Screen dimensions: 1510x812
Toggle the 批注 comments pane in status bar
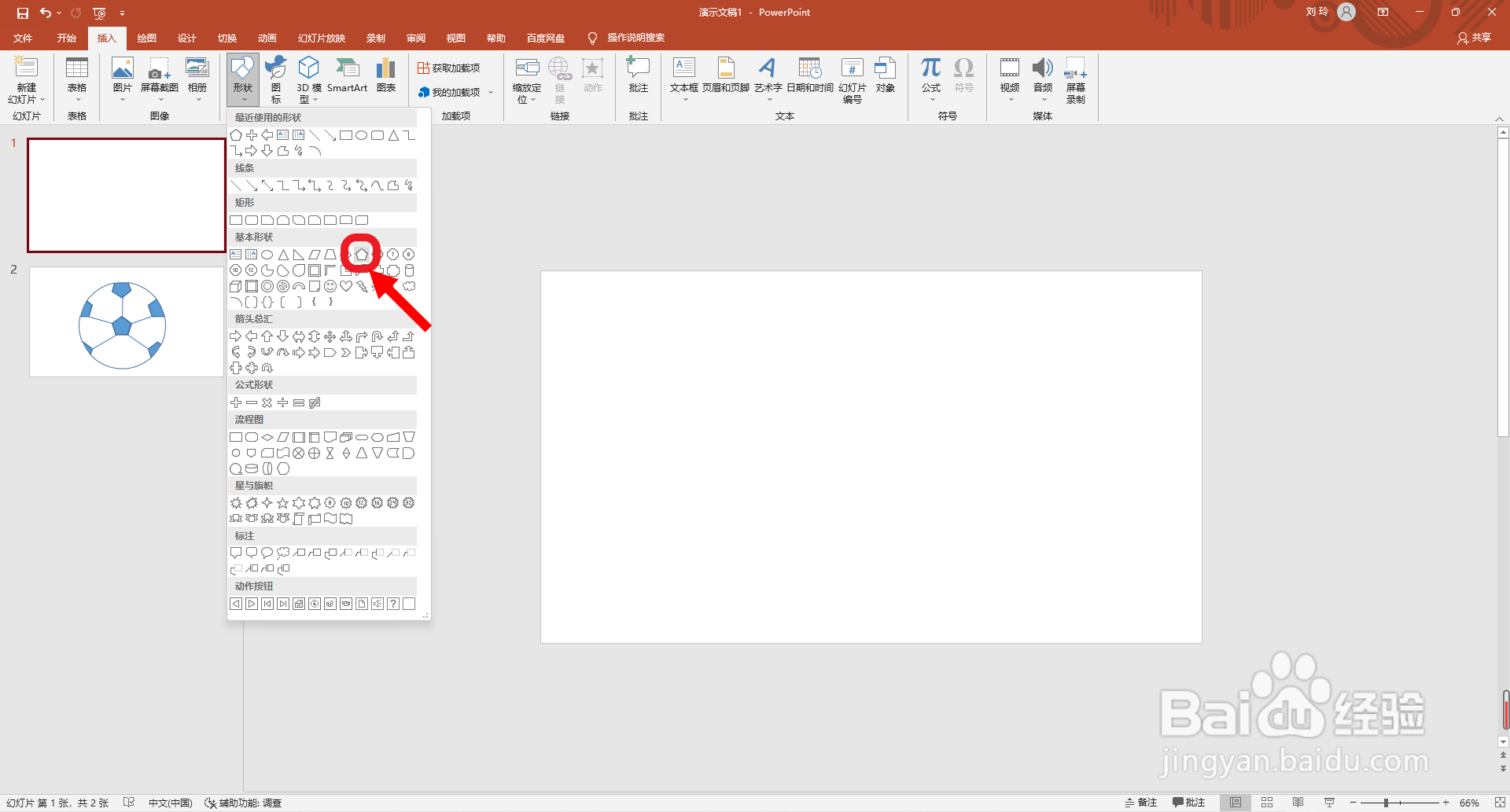point(1188,803)
